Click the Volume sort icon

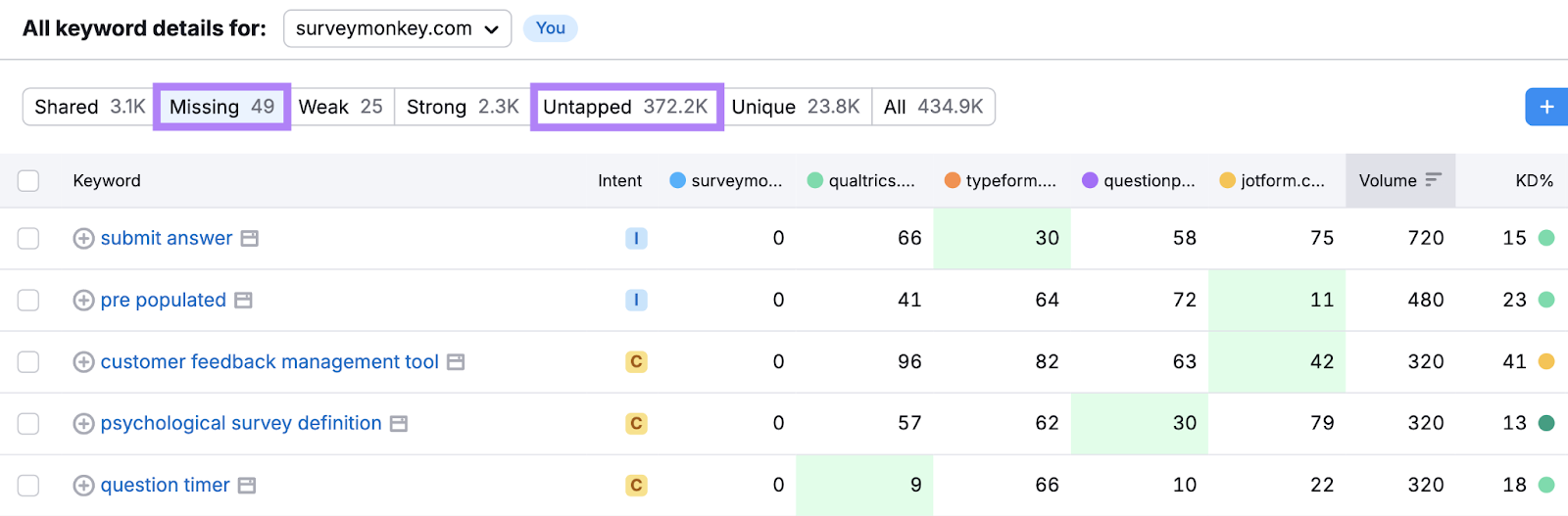tap(1434, 180)
